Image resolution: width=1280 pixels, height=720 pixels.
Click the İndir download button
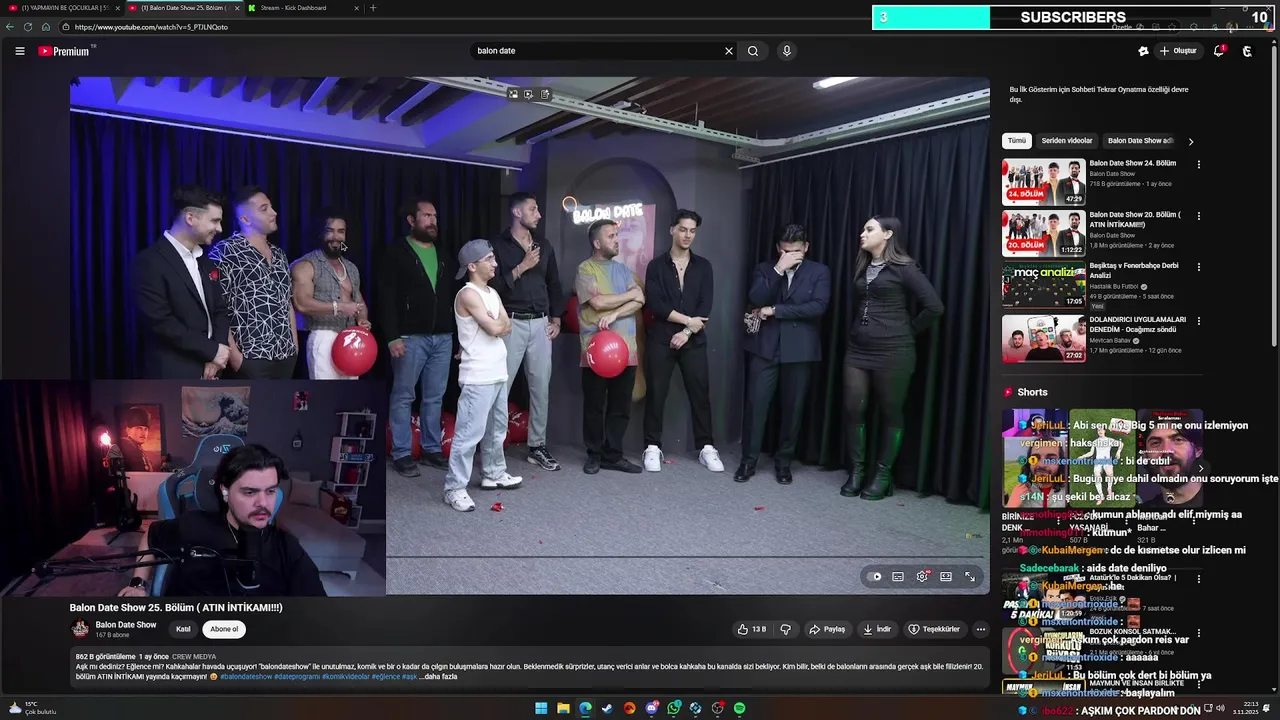pos(877,629)
